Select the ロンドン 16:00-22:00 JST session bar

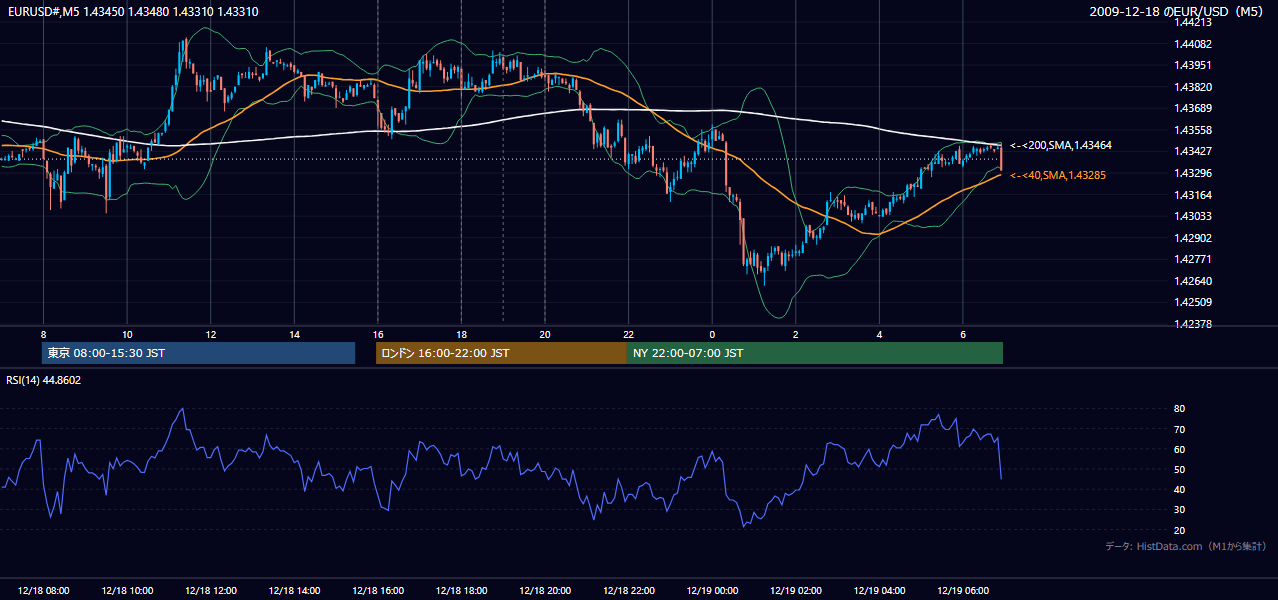(501, 353)
